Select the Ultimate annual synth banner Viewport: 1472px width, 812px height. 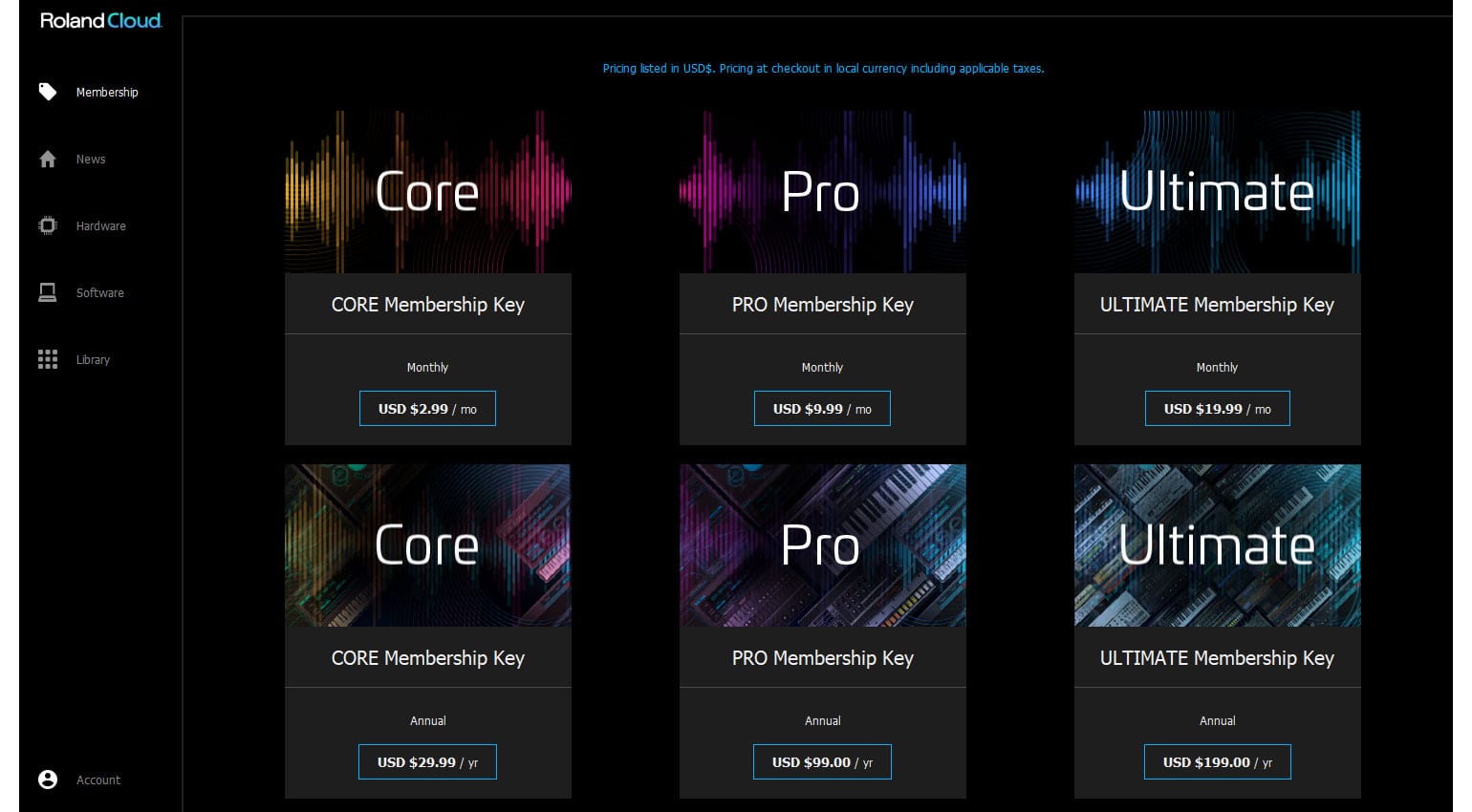point(1218,545)
